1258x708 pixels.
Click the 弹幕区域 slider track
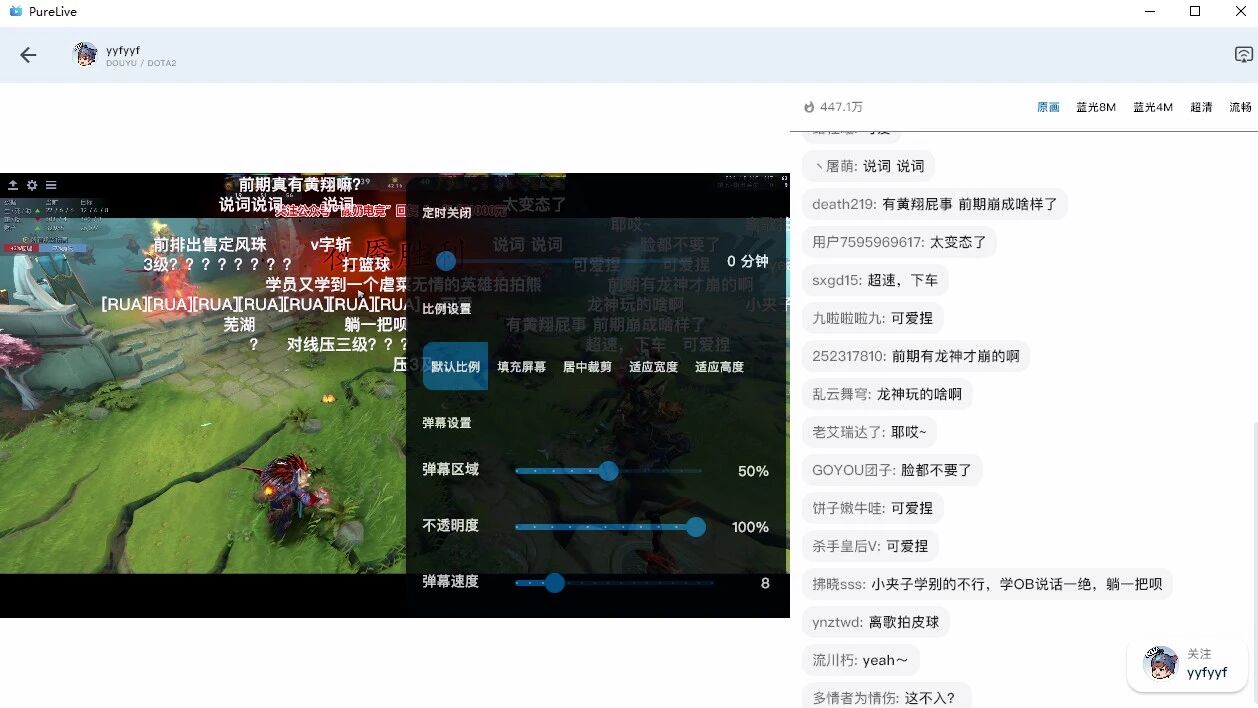[x=608, y=471]
